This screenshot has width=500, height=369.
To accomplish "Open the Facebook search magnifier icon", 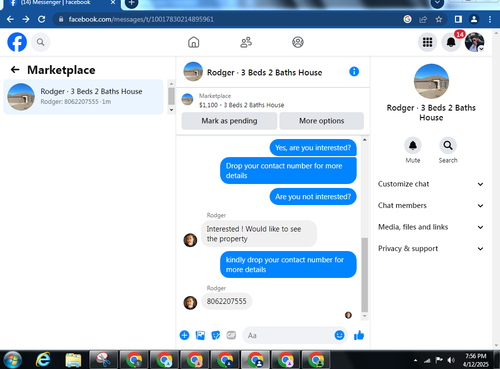I will pyautogui.click(x=41, y=42).
